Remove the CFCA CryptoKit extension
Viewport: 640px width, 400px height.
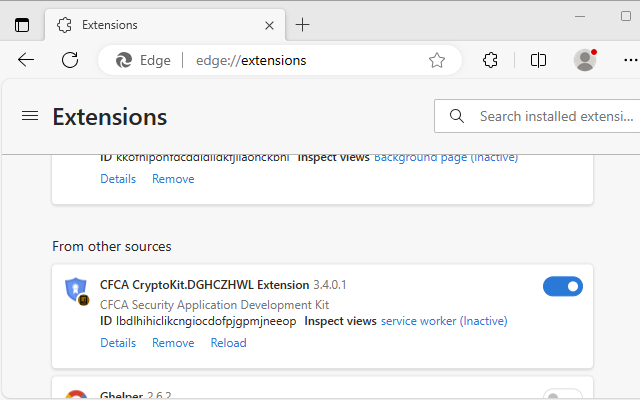(x=173, y=343)
